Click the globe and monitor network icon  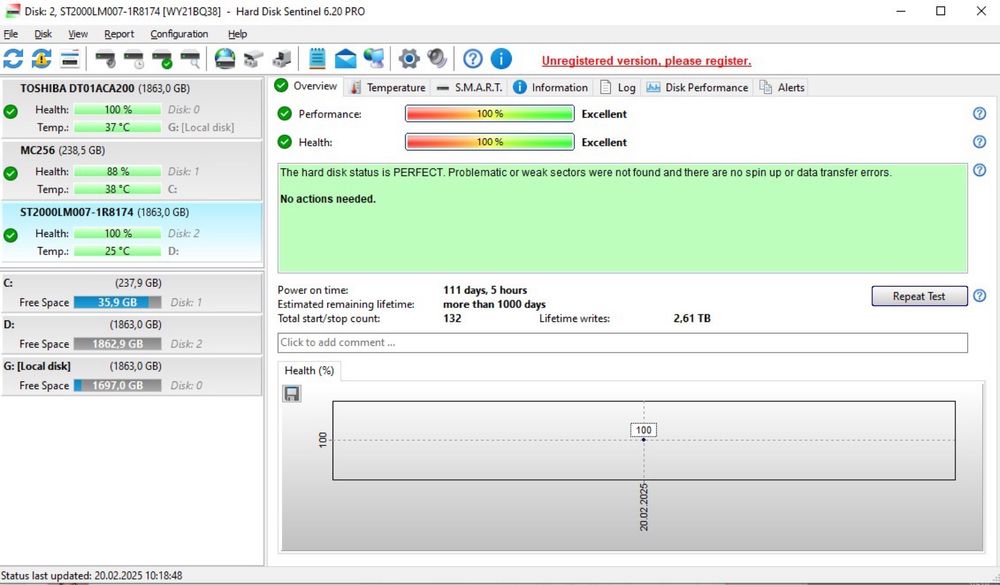[374, 59]
